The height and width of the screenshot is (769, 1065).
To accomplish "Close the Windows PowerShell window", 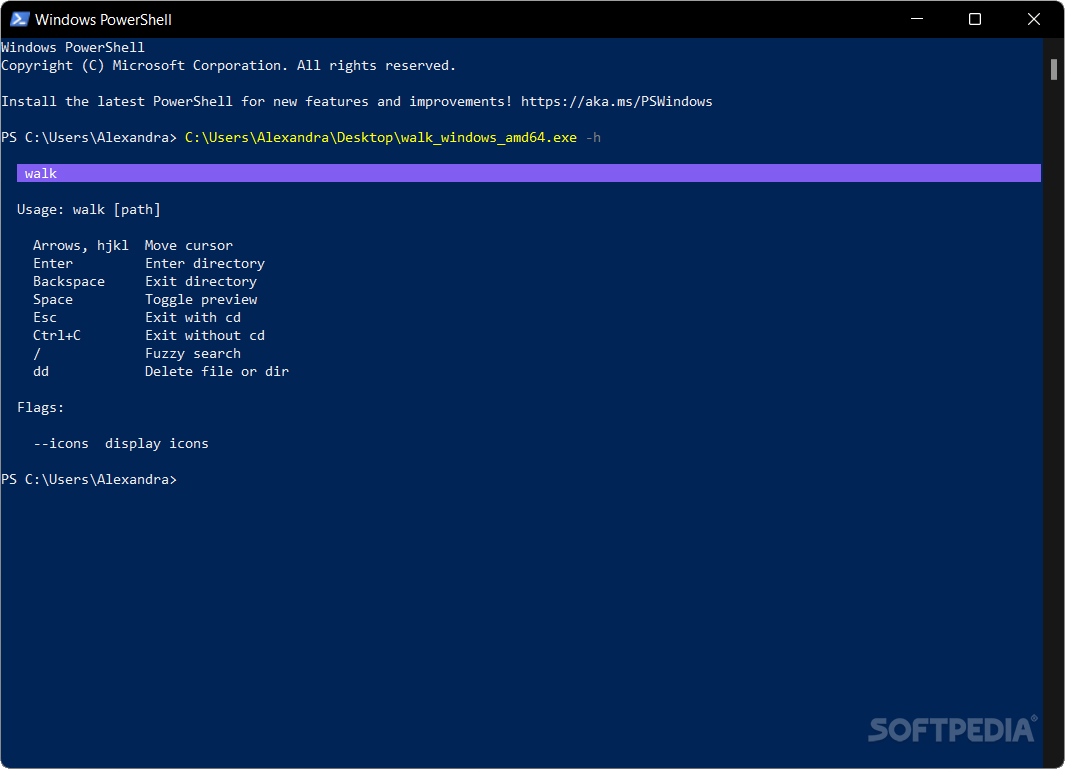I will pyautogui.click(x=1033, y=19).
